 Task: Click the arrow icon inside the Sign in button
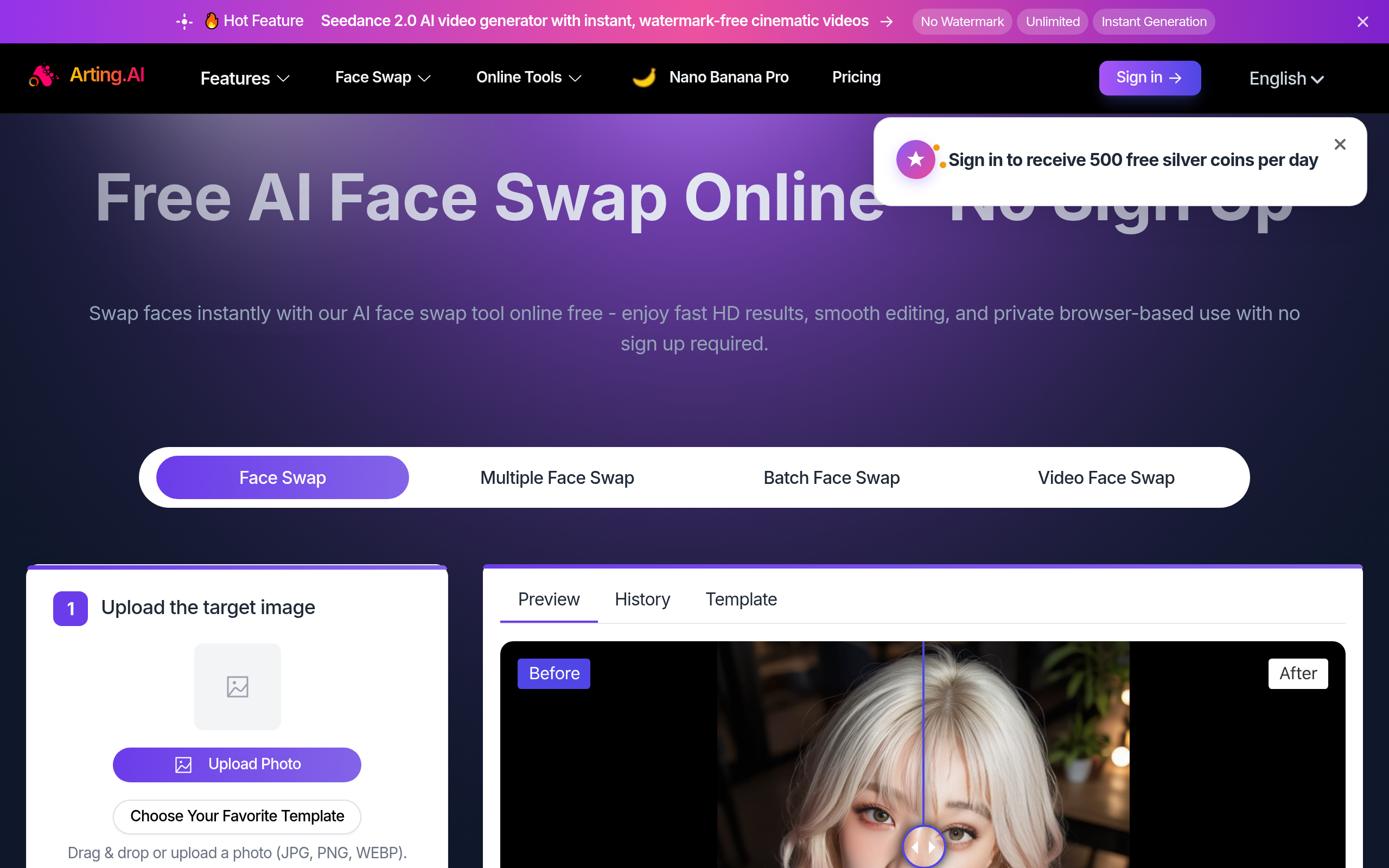pyautogui.click(x=1177, y=78)
